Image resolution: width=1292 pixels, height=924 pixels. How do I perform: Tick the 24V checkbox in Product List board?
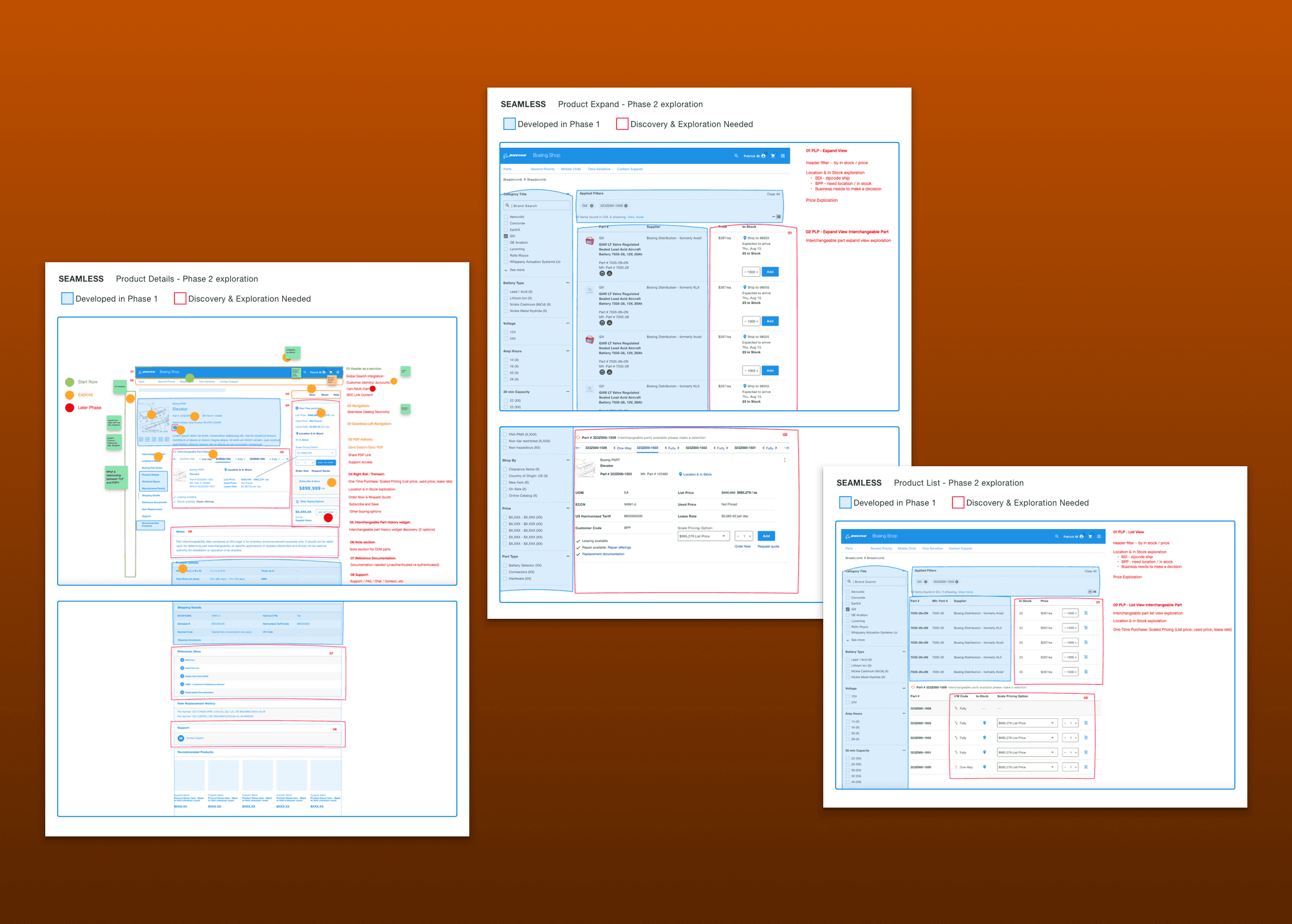[848, 702]
